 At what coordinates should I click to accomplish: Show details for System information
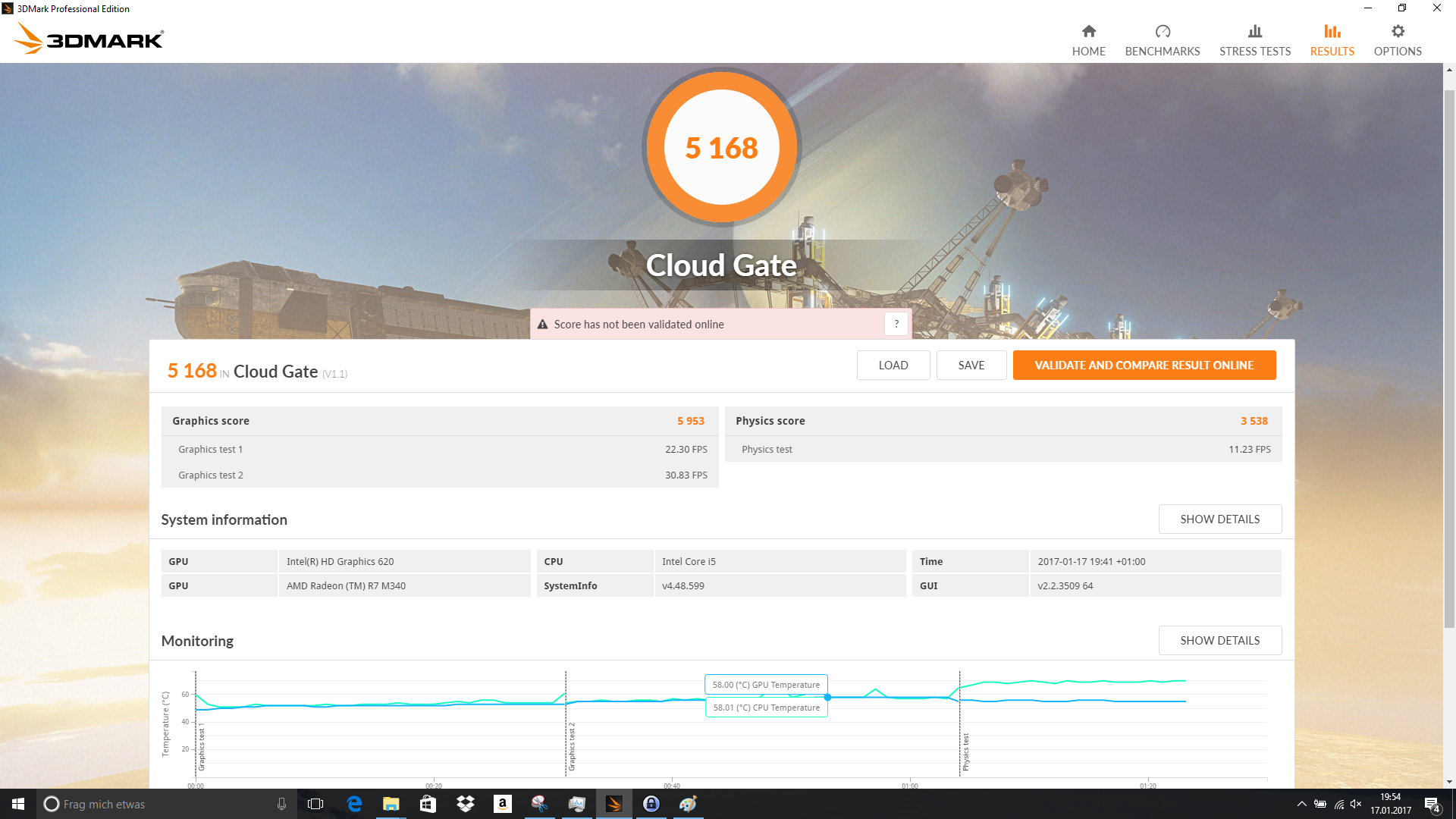coord(1219,519)
